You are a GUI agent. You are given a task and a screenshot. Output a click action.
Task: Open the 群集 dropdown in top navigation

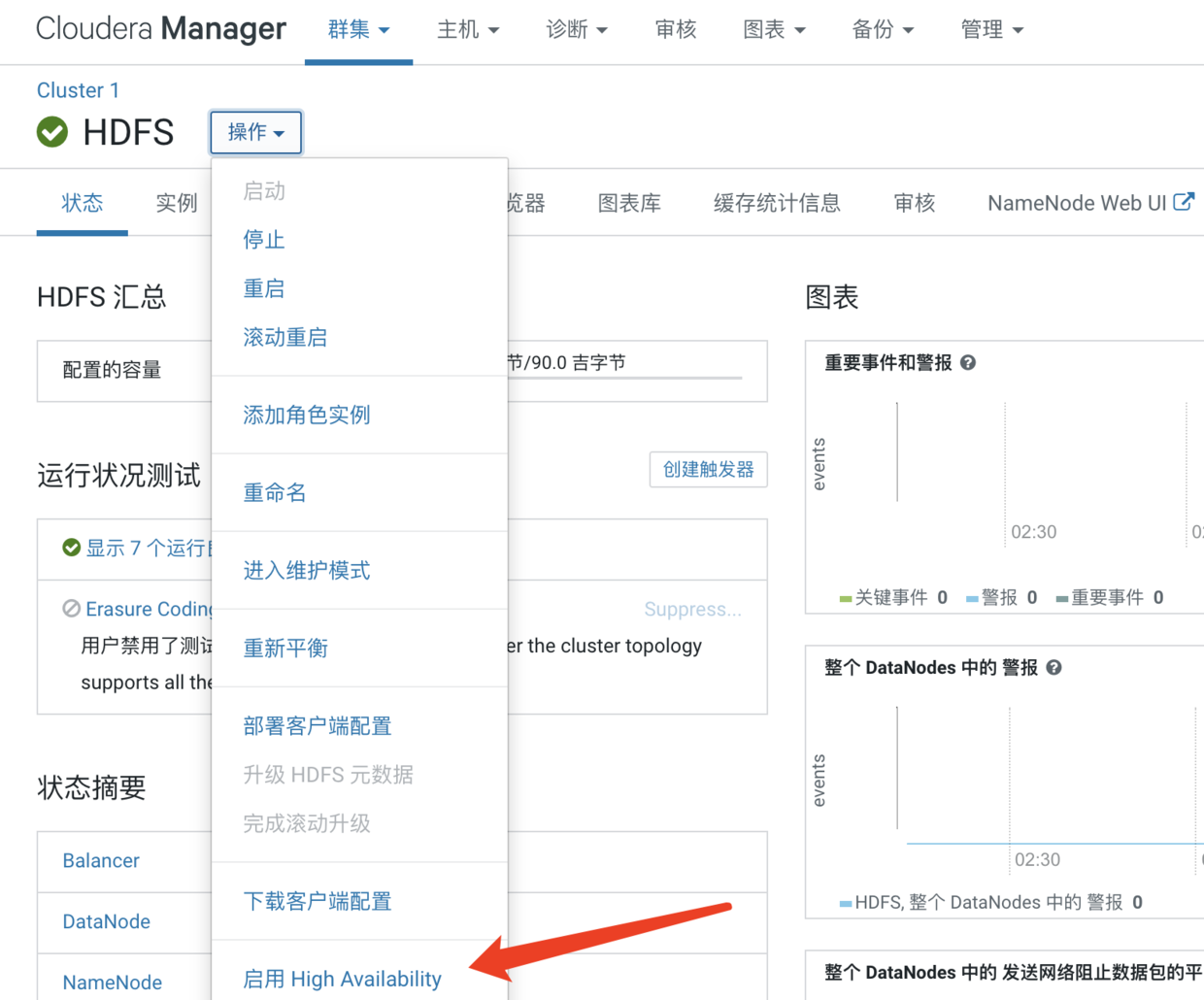(358, 30)
